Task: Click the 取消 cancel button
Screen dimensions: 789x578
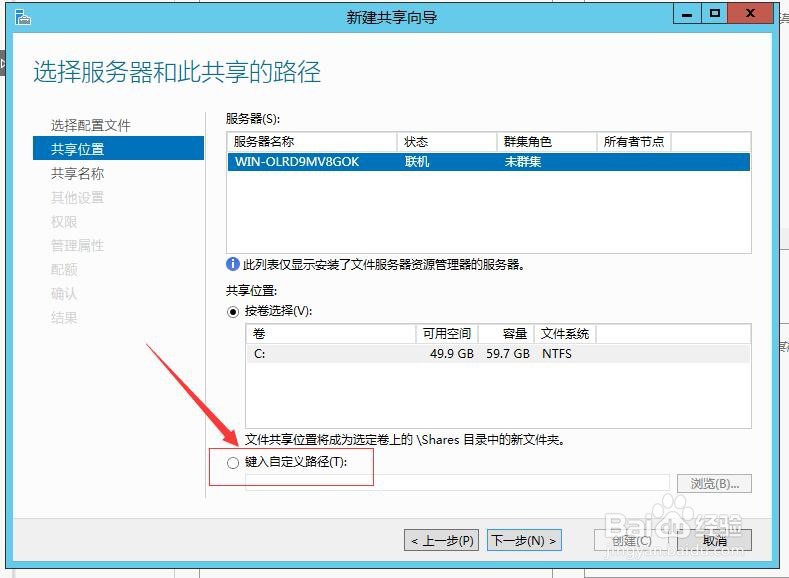Action: (715, 541)
